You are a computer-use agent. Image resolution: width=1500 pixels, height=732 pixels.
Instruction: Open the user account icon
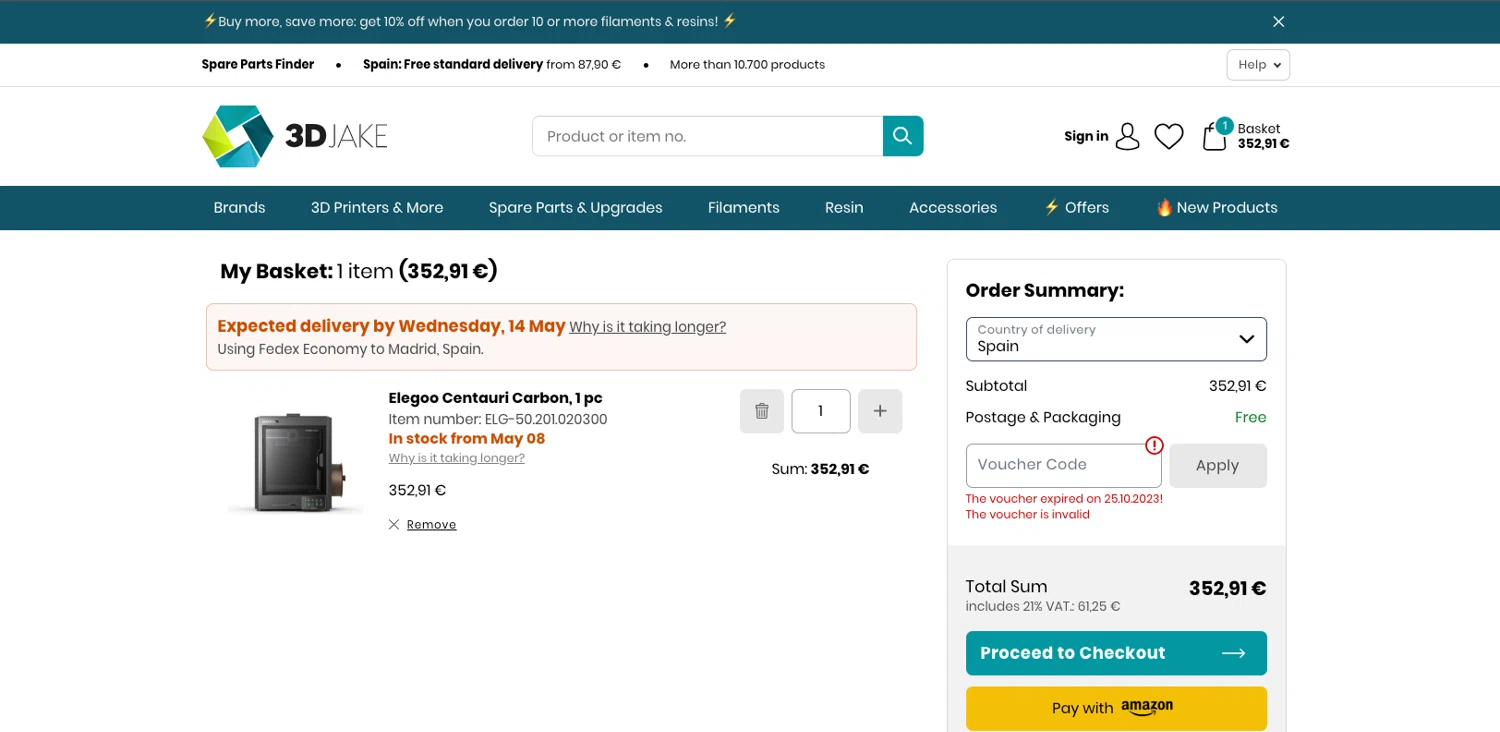tap(1127, 136)
